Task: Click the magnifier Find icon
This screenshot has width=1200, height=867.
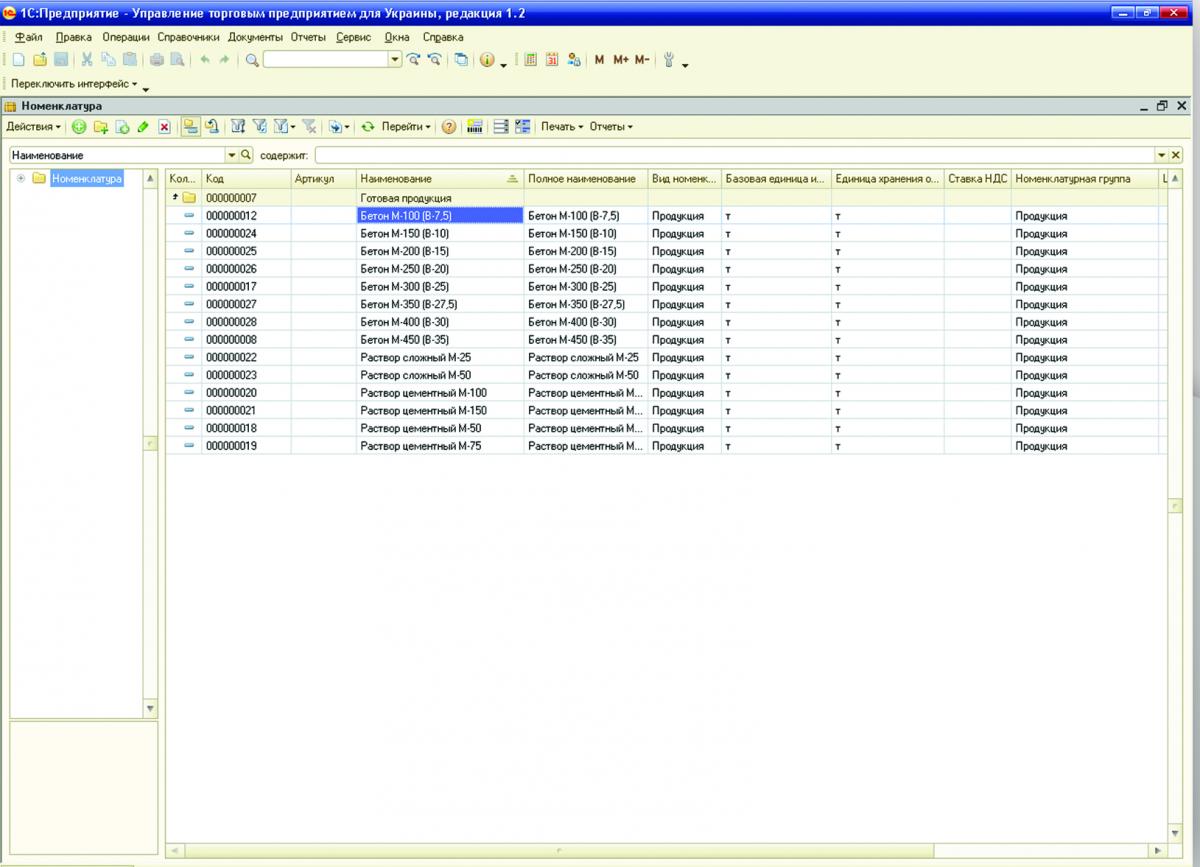Action: coord(252,60)
